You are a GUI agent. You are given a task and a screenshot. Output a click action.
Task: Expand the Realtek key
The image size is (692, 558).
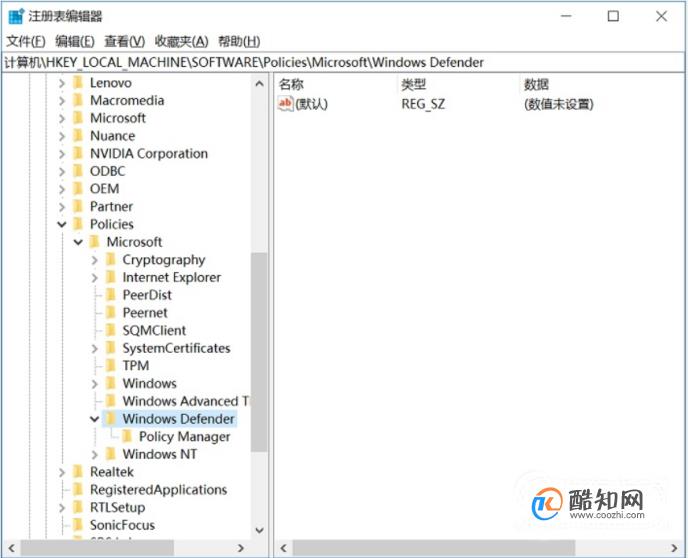pyautogui.click(x=62, y=472)
